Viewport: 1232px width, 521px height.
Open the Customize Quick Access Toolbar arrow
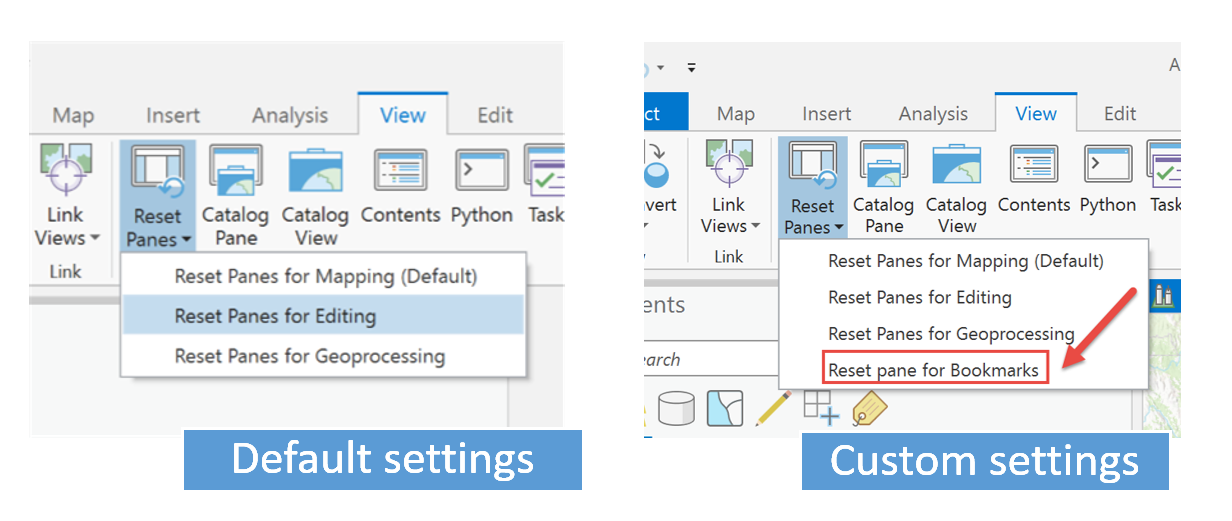690,68
